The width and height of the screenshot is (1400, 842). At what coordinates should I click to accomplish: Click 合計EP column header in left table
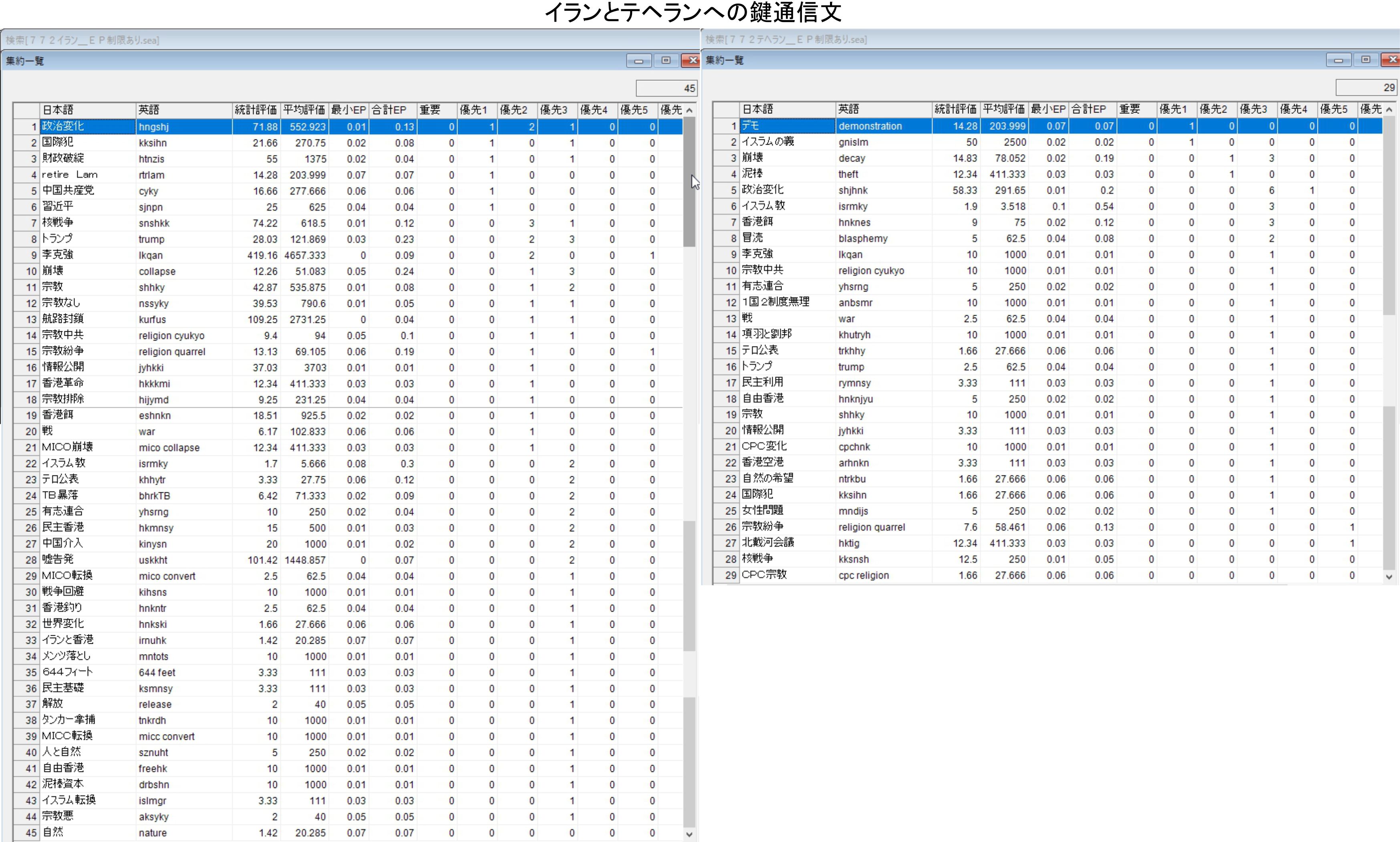[x=392, y=110]
